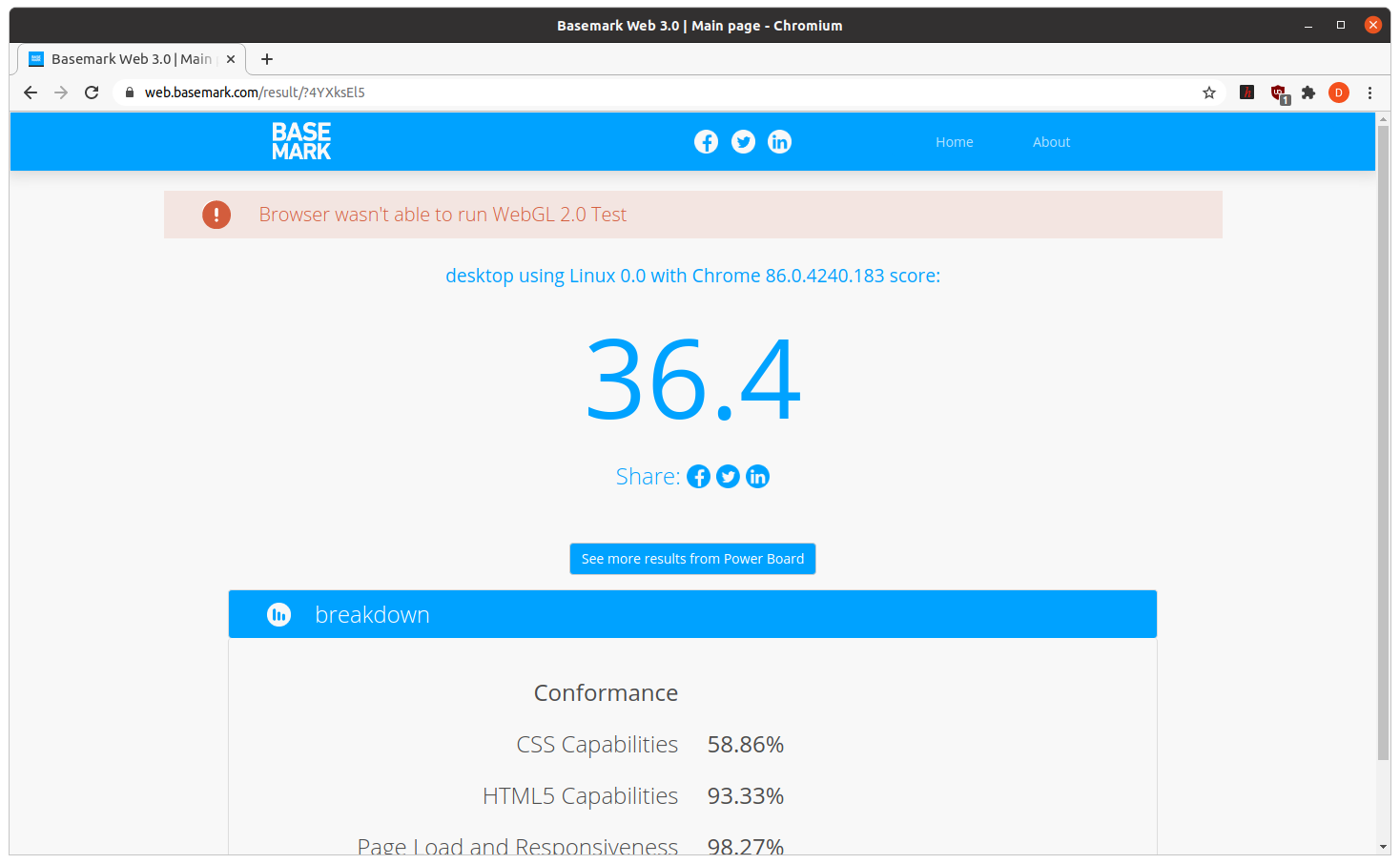Click the breakdown section header

[692, 614]
